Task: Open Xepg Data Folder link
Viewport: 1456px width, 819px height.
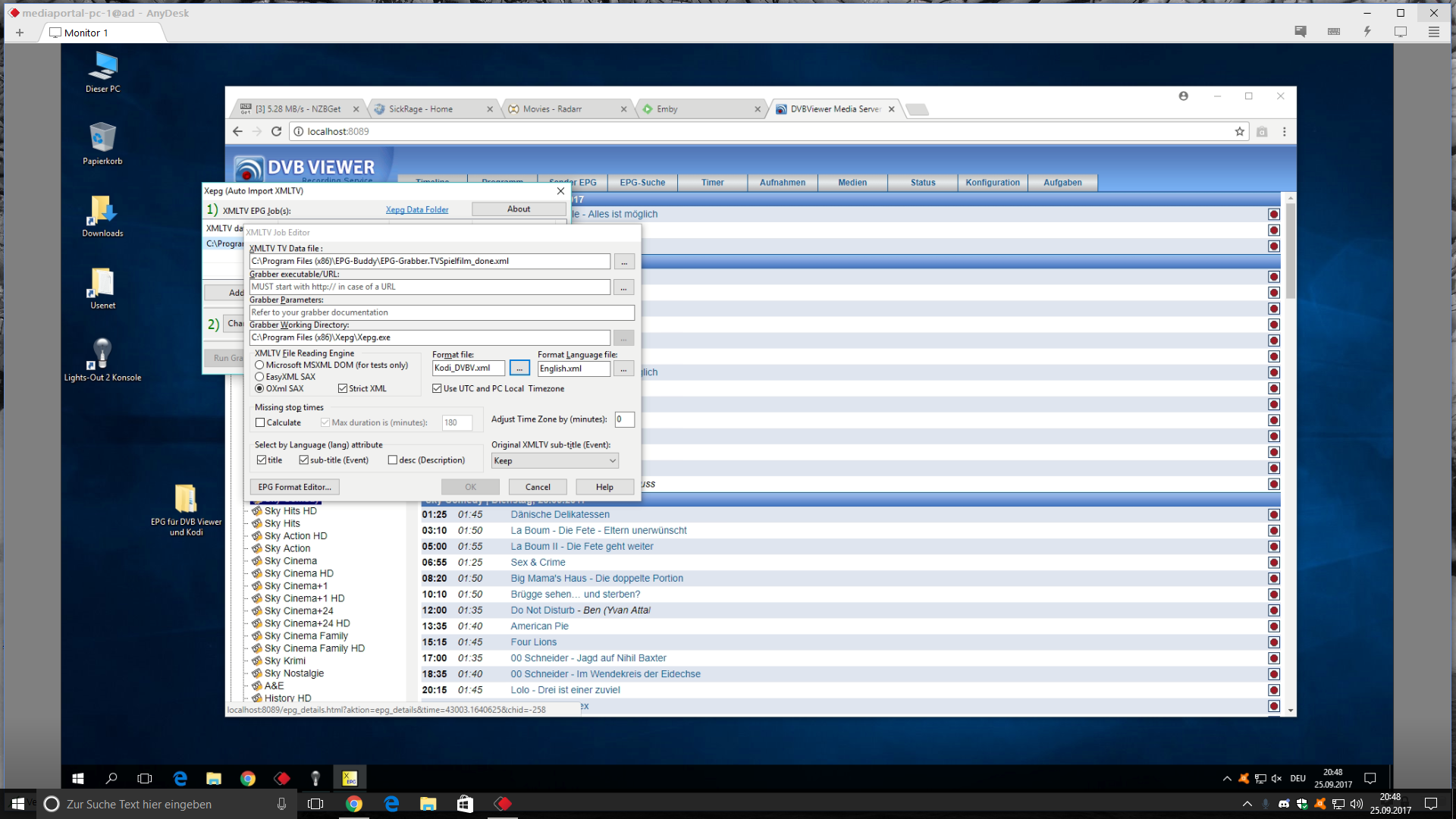Action: [x=417, y=210]
